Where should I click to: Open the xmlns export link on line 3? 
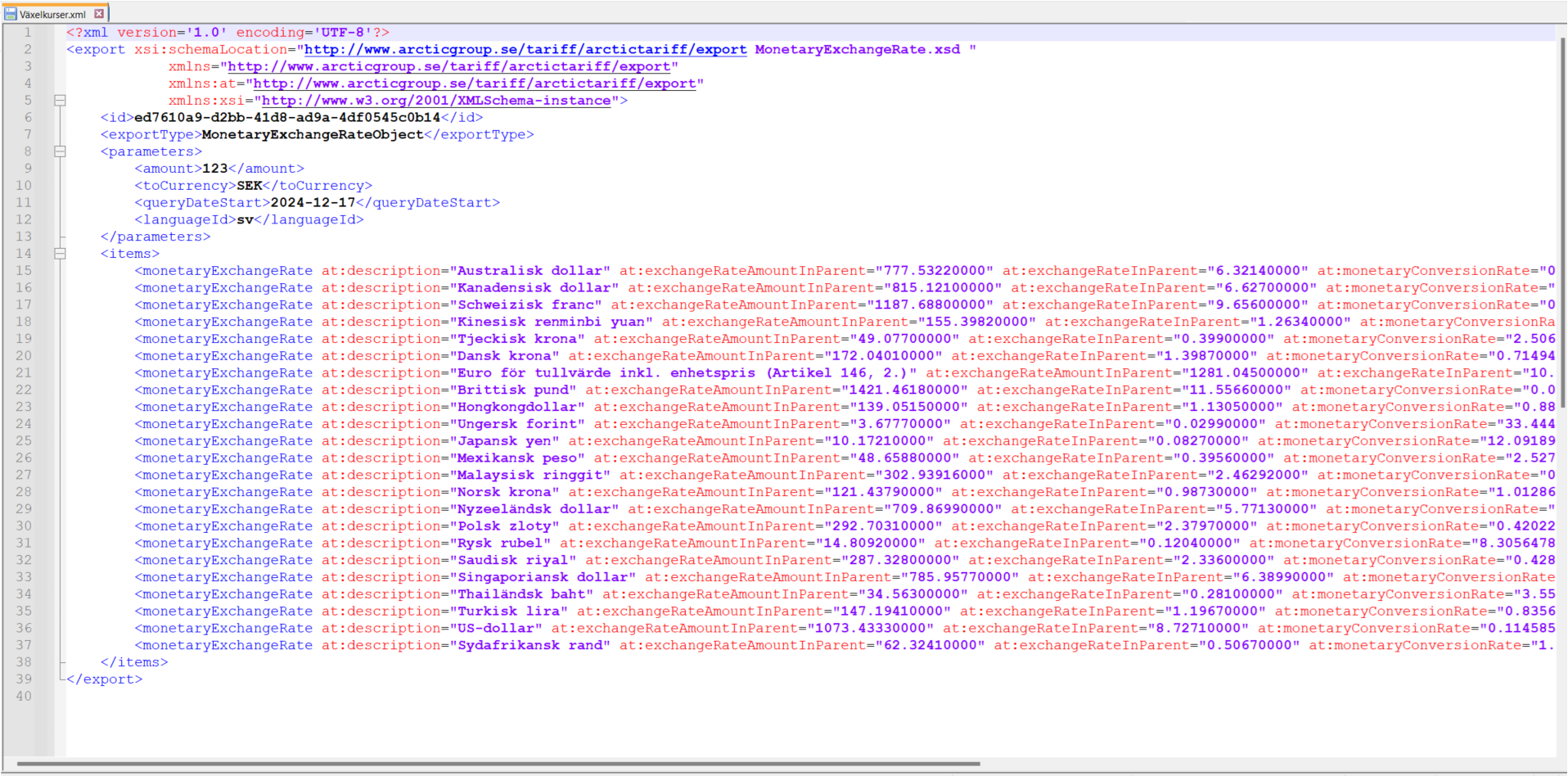pos(448,67)
